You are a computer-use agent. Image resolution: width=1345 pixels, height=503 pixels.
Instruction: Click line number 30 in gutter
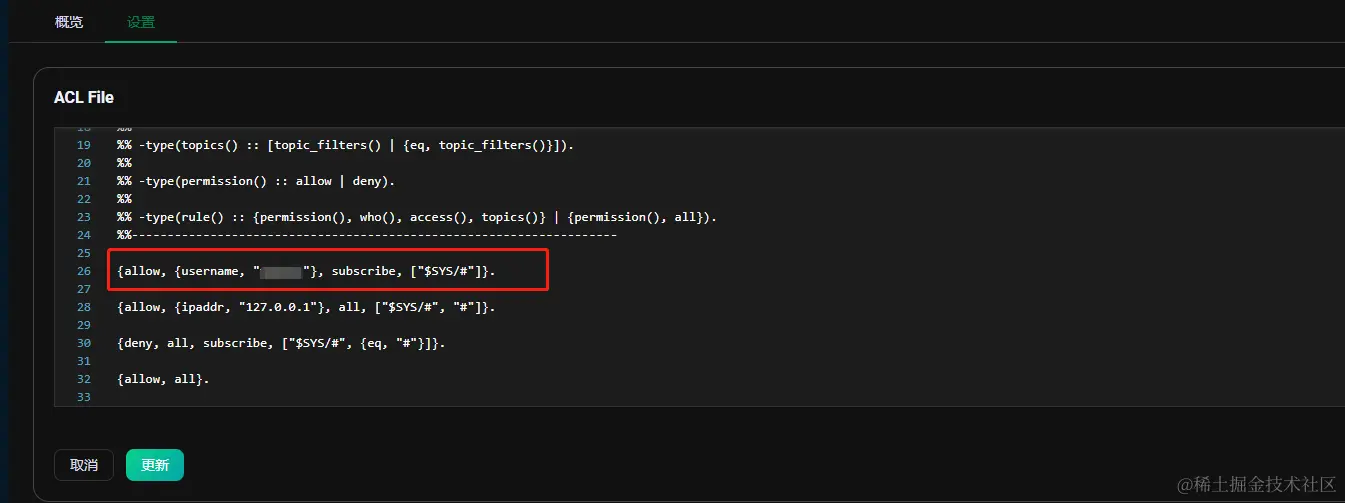(x=84, y=343)
